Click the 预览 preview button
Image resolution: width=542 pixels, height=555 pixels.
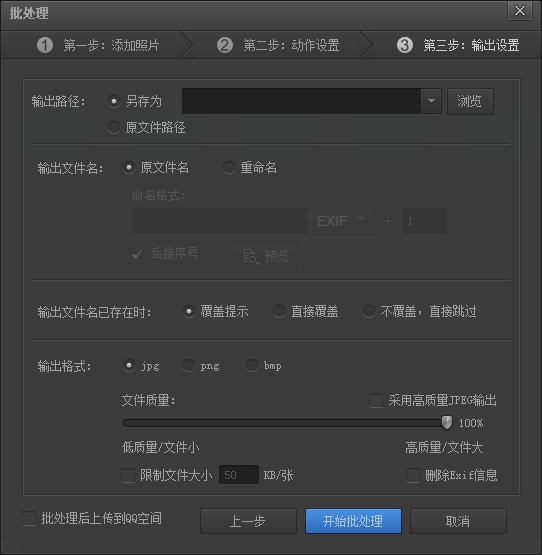(264, 256)
